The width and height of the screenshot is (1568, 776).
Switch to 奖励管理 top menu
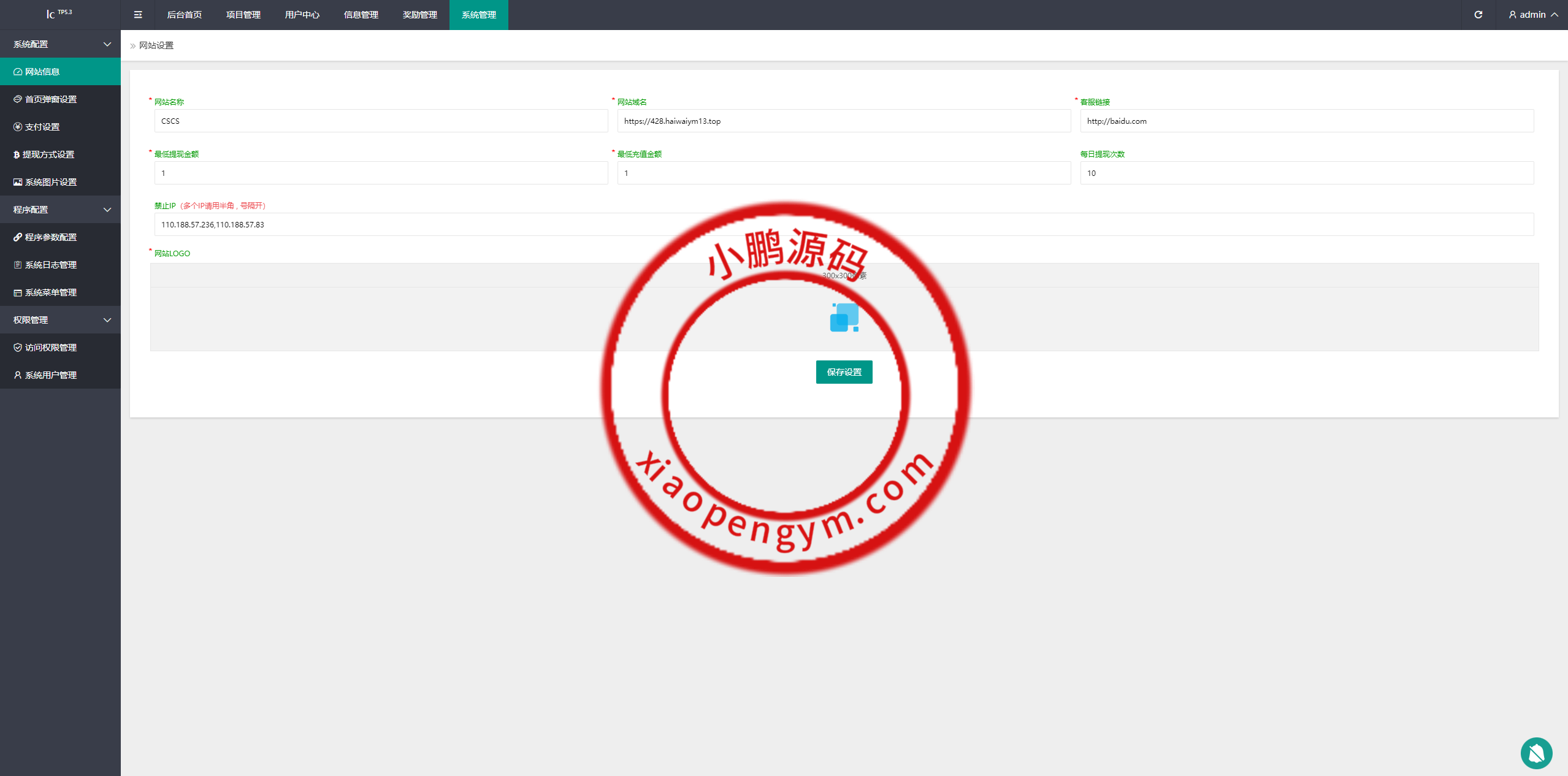[x=419, y=15]
